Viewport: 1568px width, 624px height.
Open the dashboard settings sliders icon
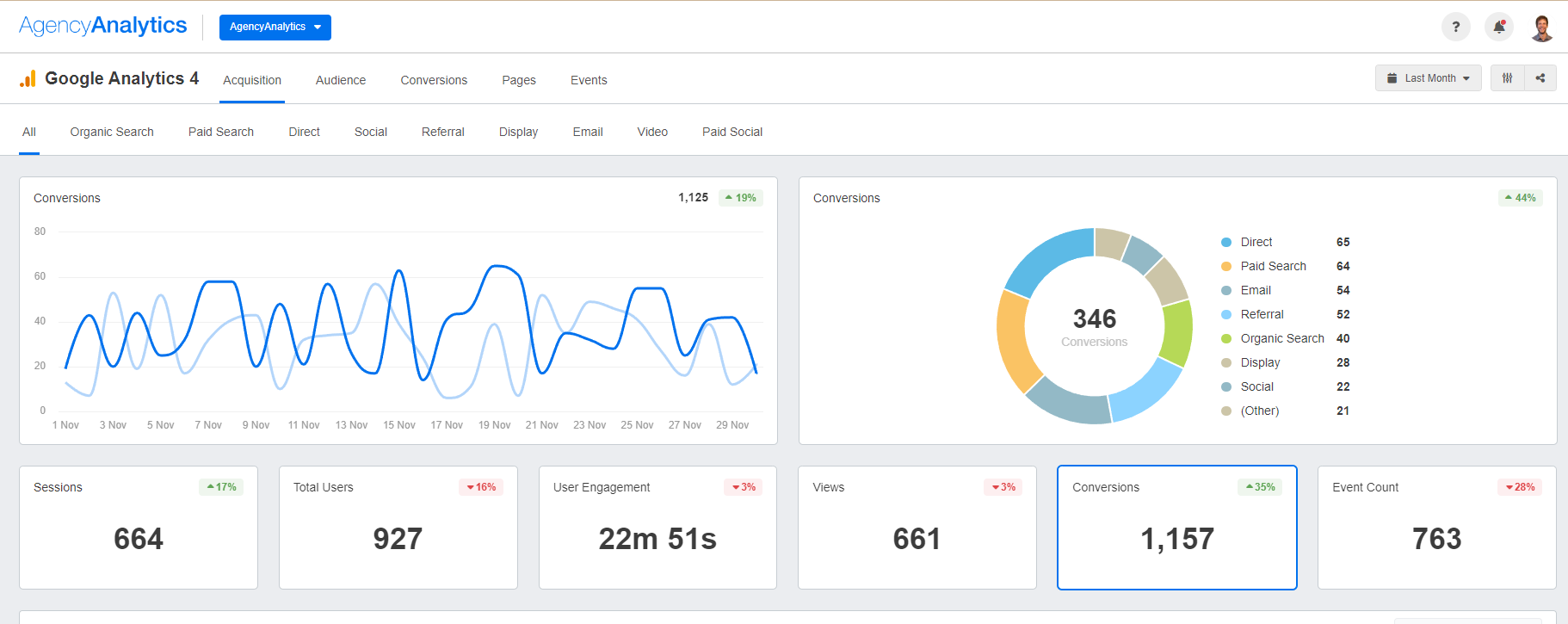click(x=1507, y=78)
